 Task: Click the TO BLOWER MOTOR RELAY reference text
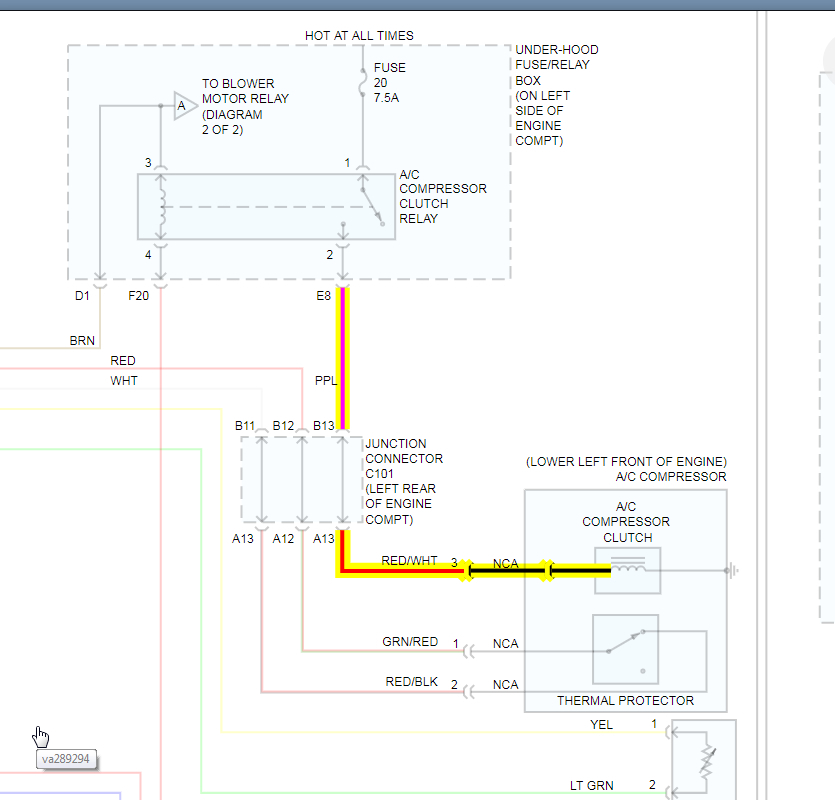245,99
